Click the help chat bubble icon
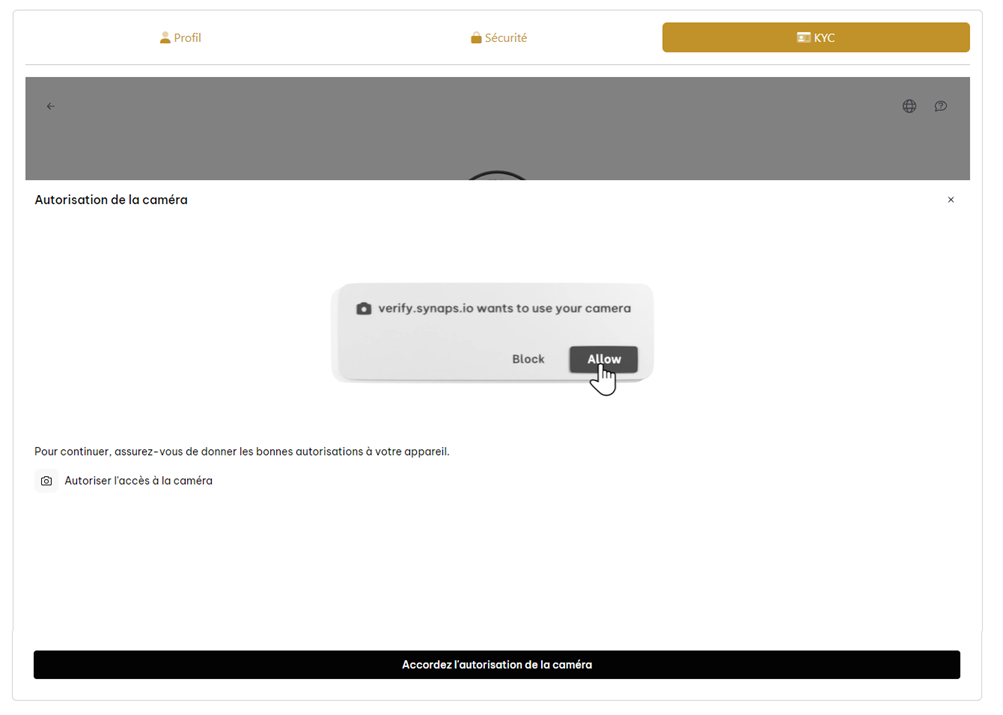1003x715 pixels. coord(940,106)
